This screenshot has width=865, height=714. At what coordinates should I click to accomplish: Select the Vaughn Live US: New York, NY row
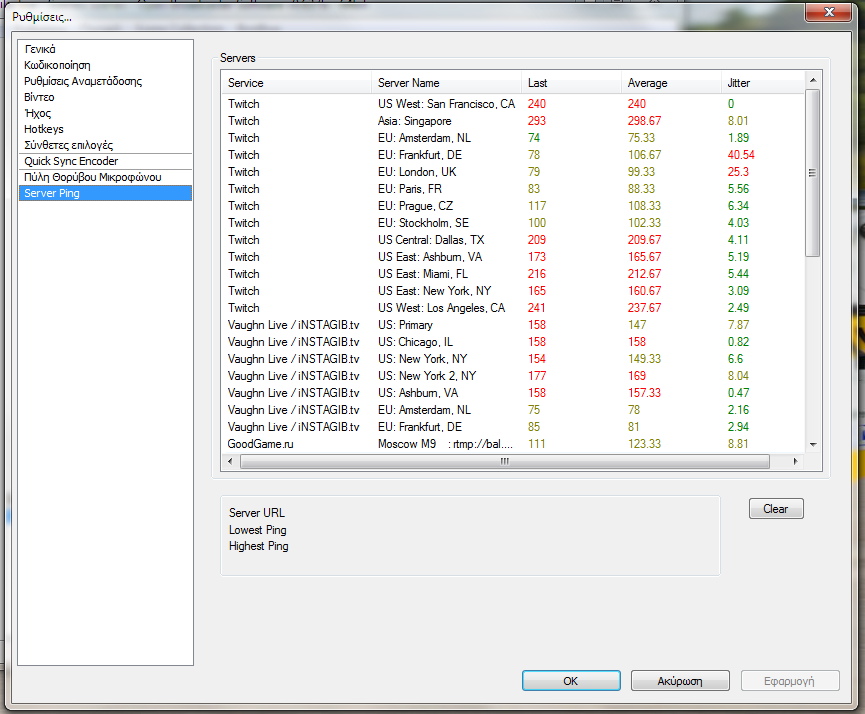tap(513, 359)
